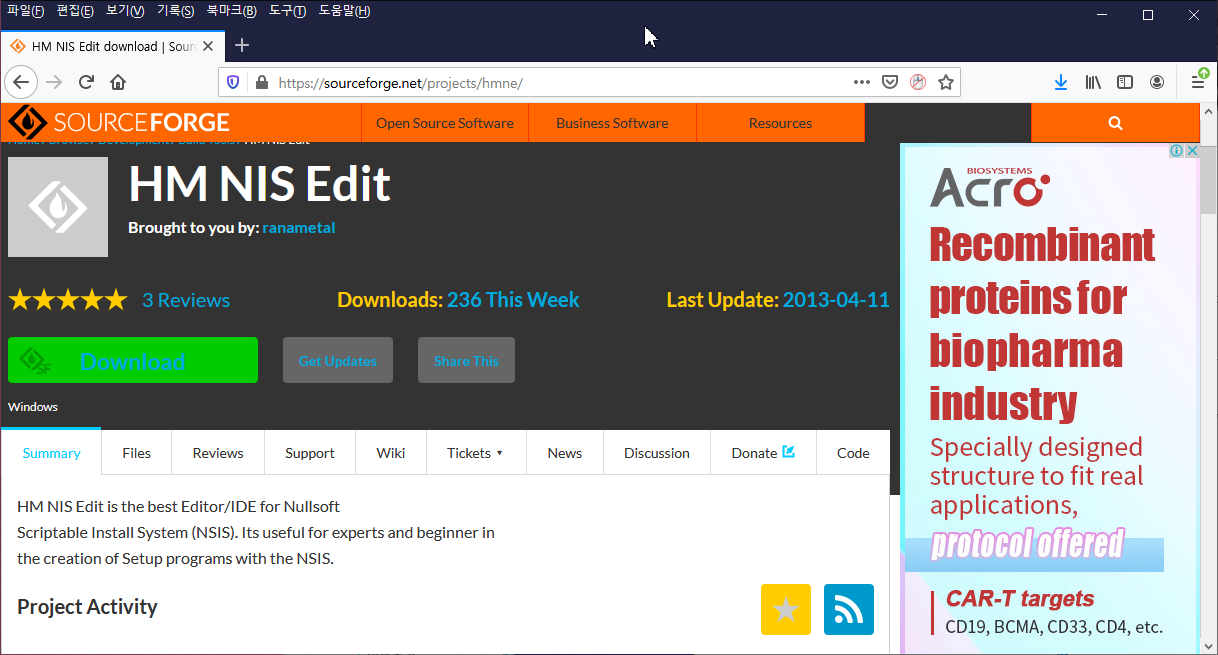This screenshot has height=655, width=1218.
Task: Save page to Pocket icon
Action: point(889,82)
